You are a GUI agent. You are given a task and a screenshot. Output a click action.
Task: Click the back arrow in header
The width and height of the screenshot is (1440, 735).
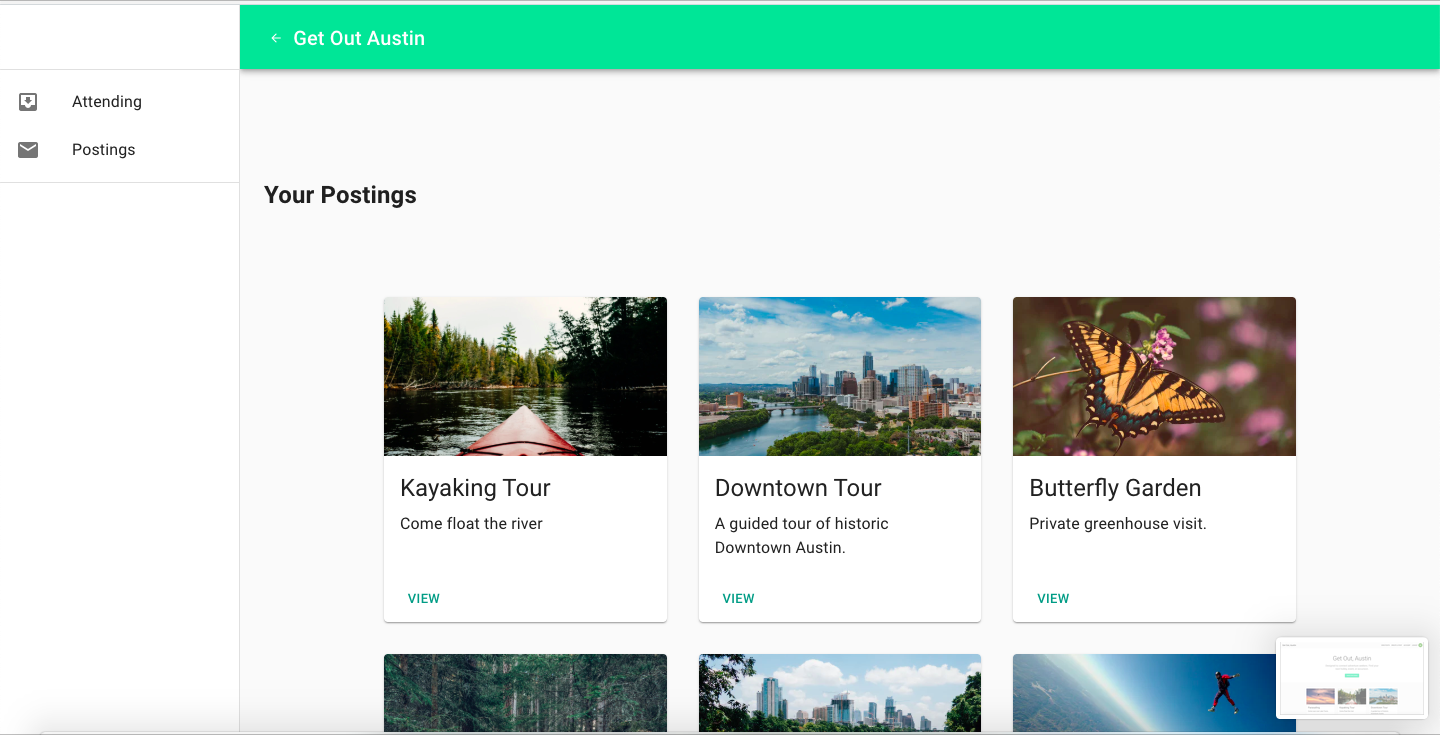(x=276, y=38)
